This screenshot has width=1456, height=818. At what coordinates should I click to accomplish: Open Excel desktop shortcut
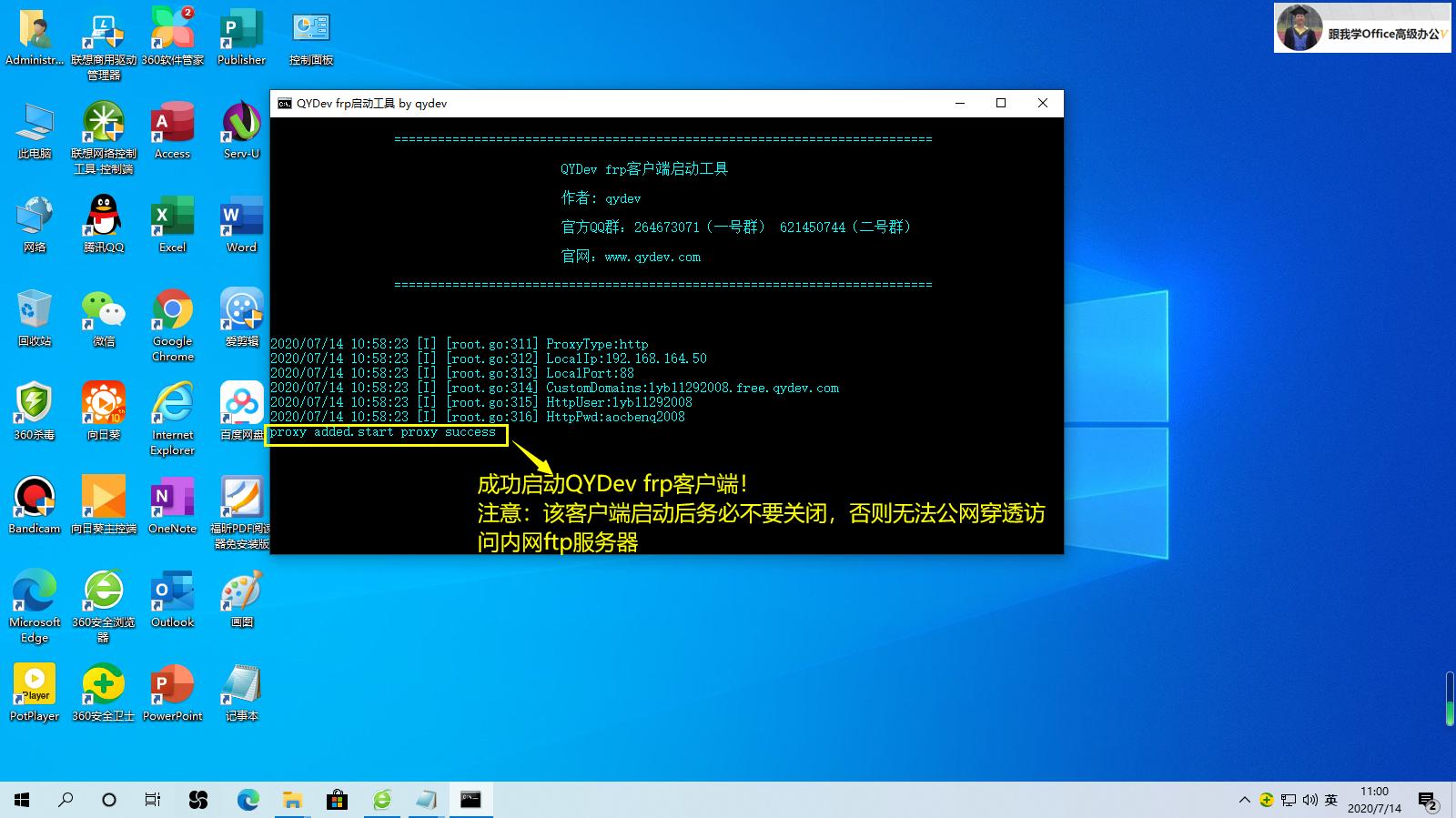coord(173,225)
